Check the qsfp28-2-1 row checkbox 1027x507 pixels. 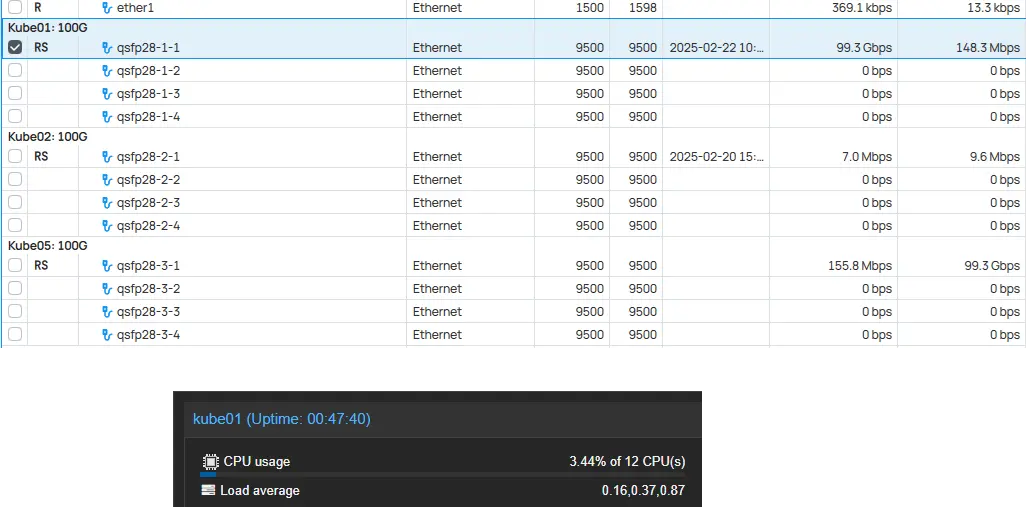15,156
